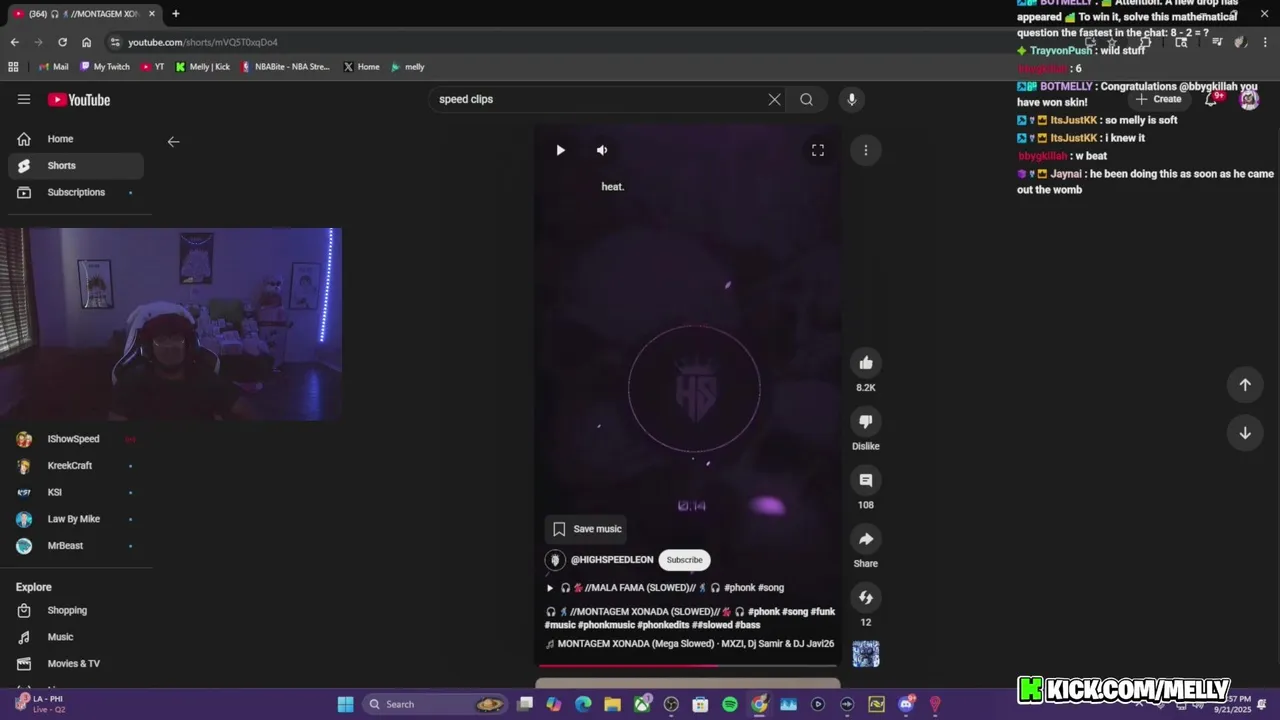Open the MrBeast channel subscription
Viewport: 1280px width, 720px height.
click(75, 546)
